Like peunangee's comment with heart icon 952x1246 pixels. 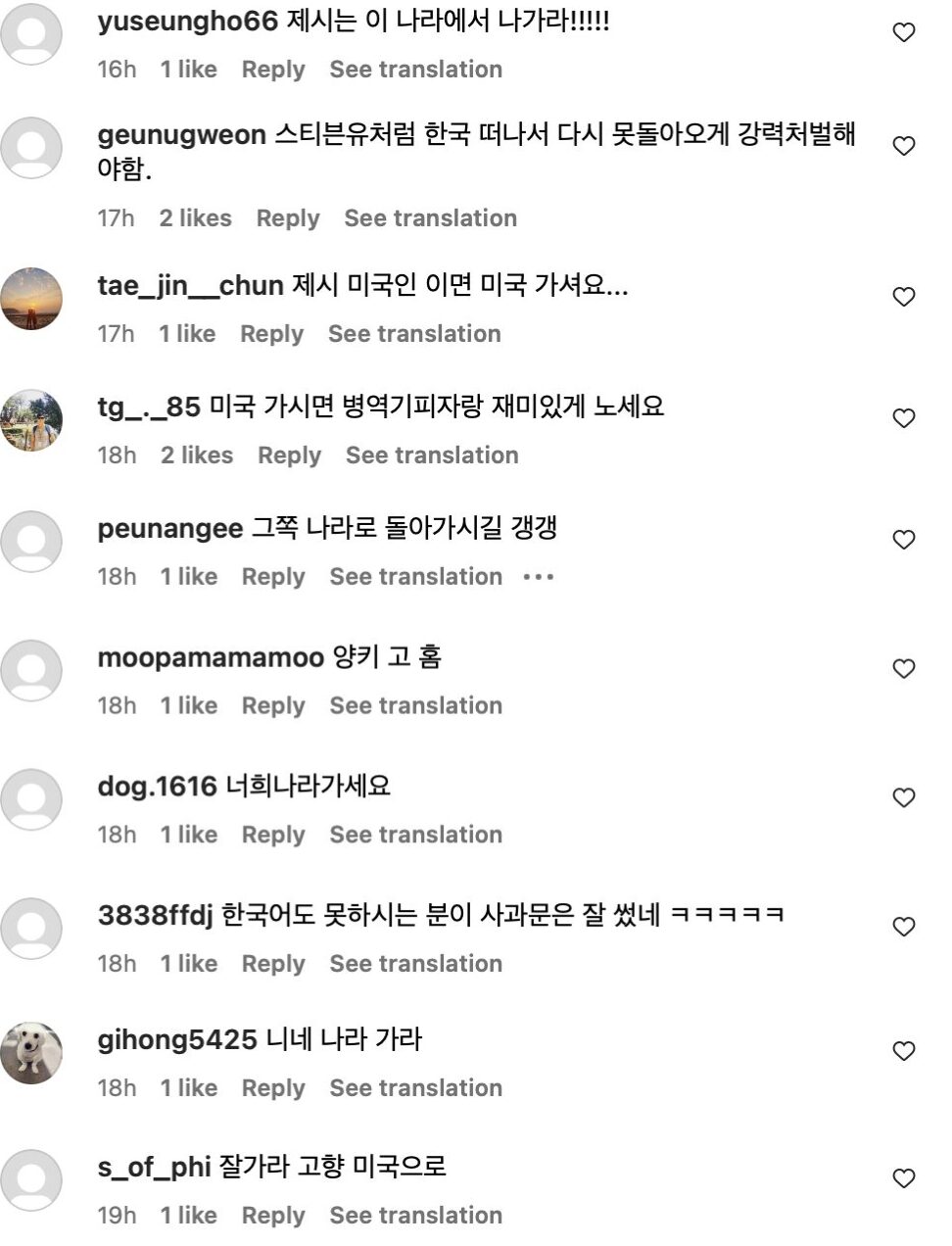(x=903, y=540)
